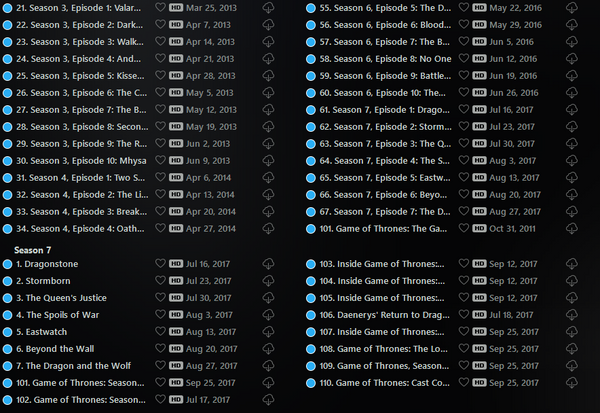
Task: Download episode 21 Valar from cloud
Action: (268, 8)
